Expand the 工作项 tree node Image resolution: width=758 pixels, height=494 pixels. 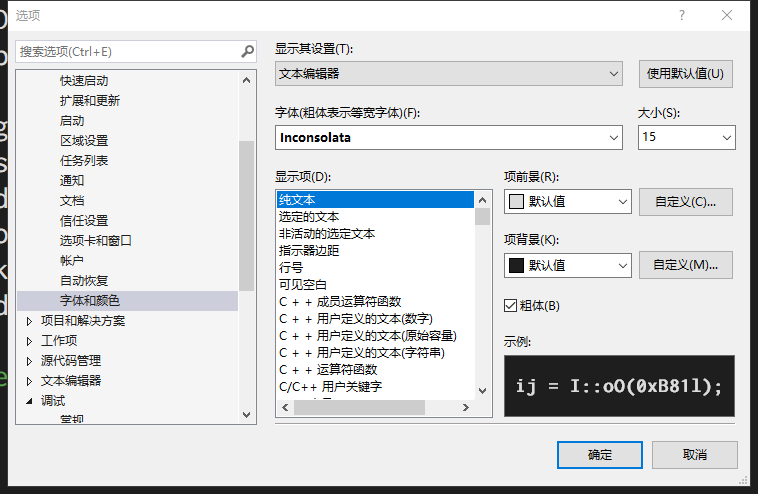(29, 341)
